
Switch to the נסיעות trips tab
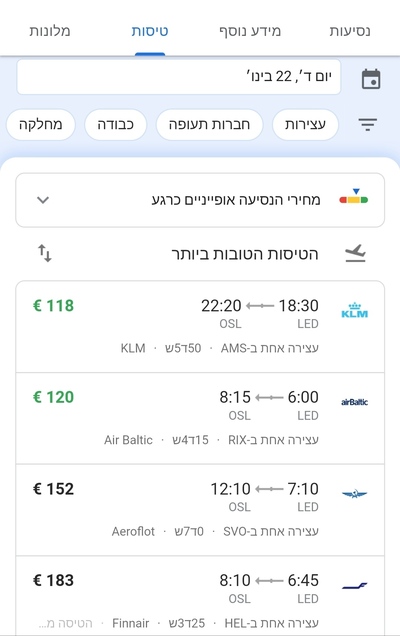[350, 31]
